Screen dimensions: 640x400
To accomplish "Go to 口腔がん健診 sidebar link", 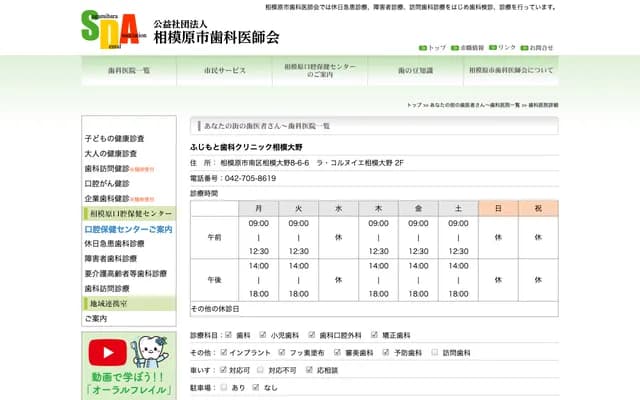I will pyautogui.click(x=107, y=183).
